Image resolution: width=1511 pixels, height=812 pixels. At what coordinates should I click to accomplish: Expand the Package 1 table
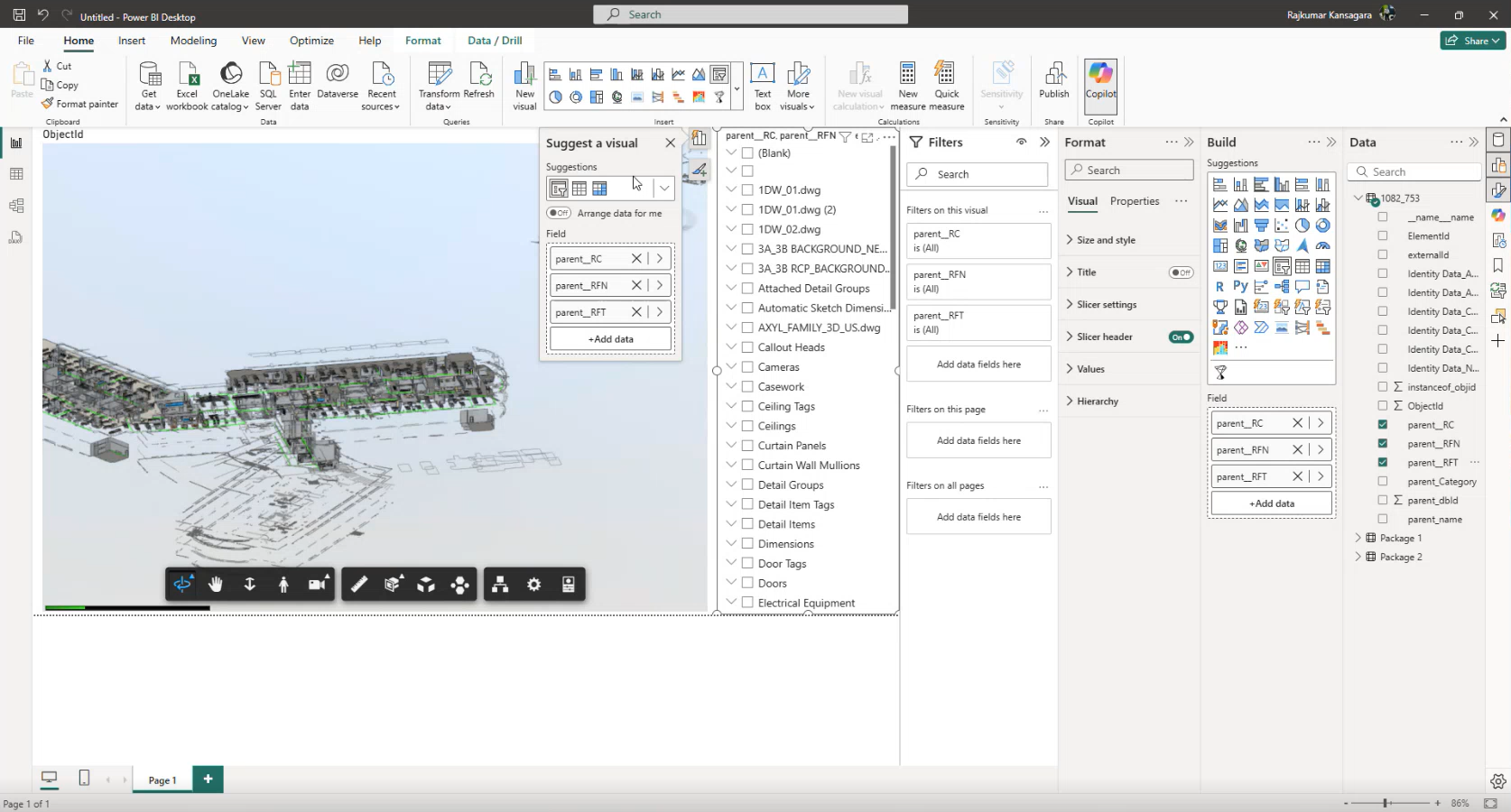[1358, 538]
